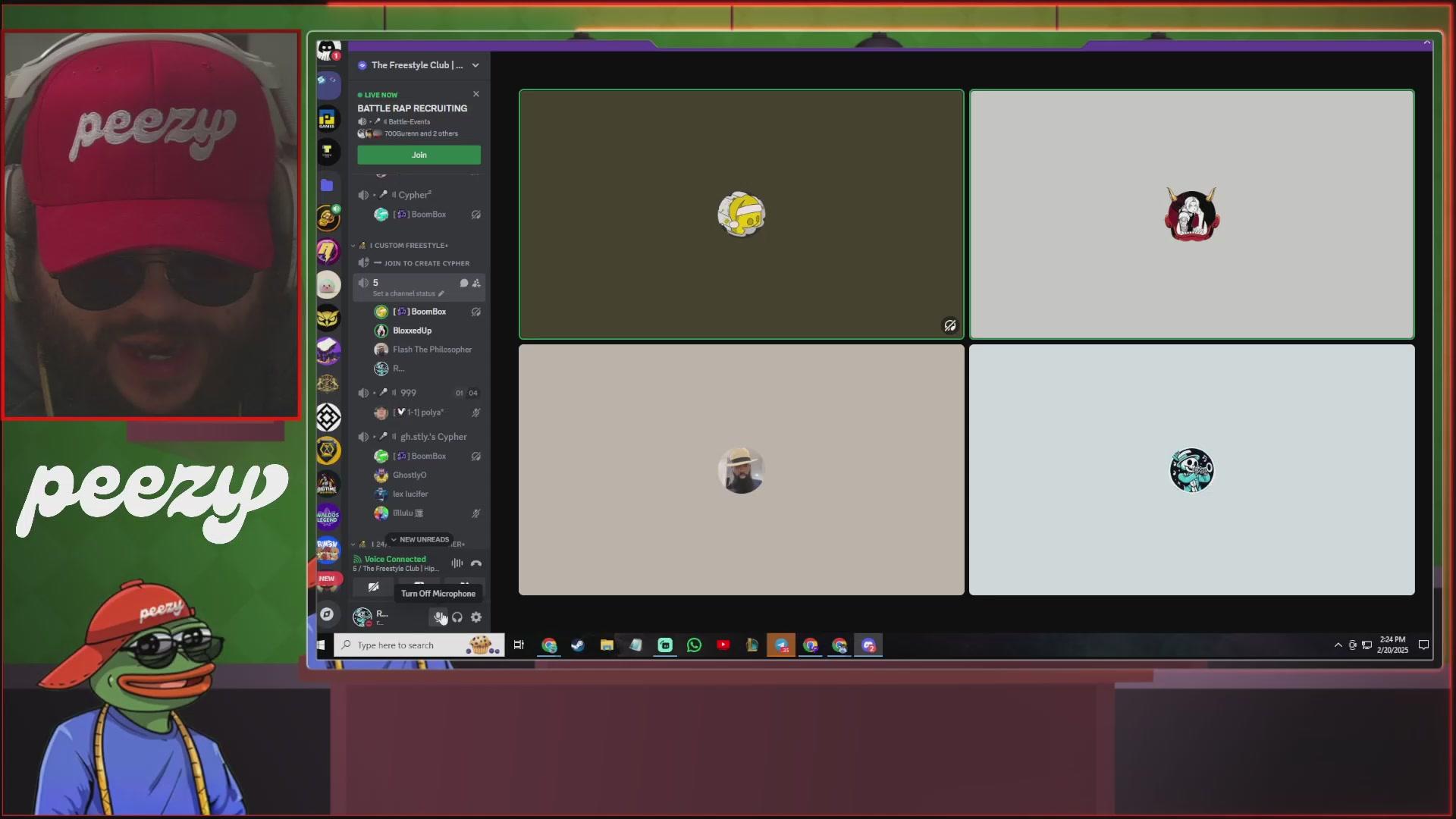Dismiss the Live Now event banner

[x=476, y=94]
